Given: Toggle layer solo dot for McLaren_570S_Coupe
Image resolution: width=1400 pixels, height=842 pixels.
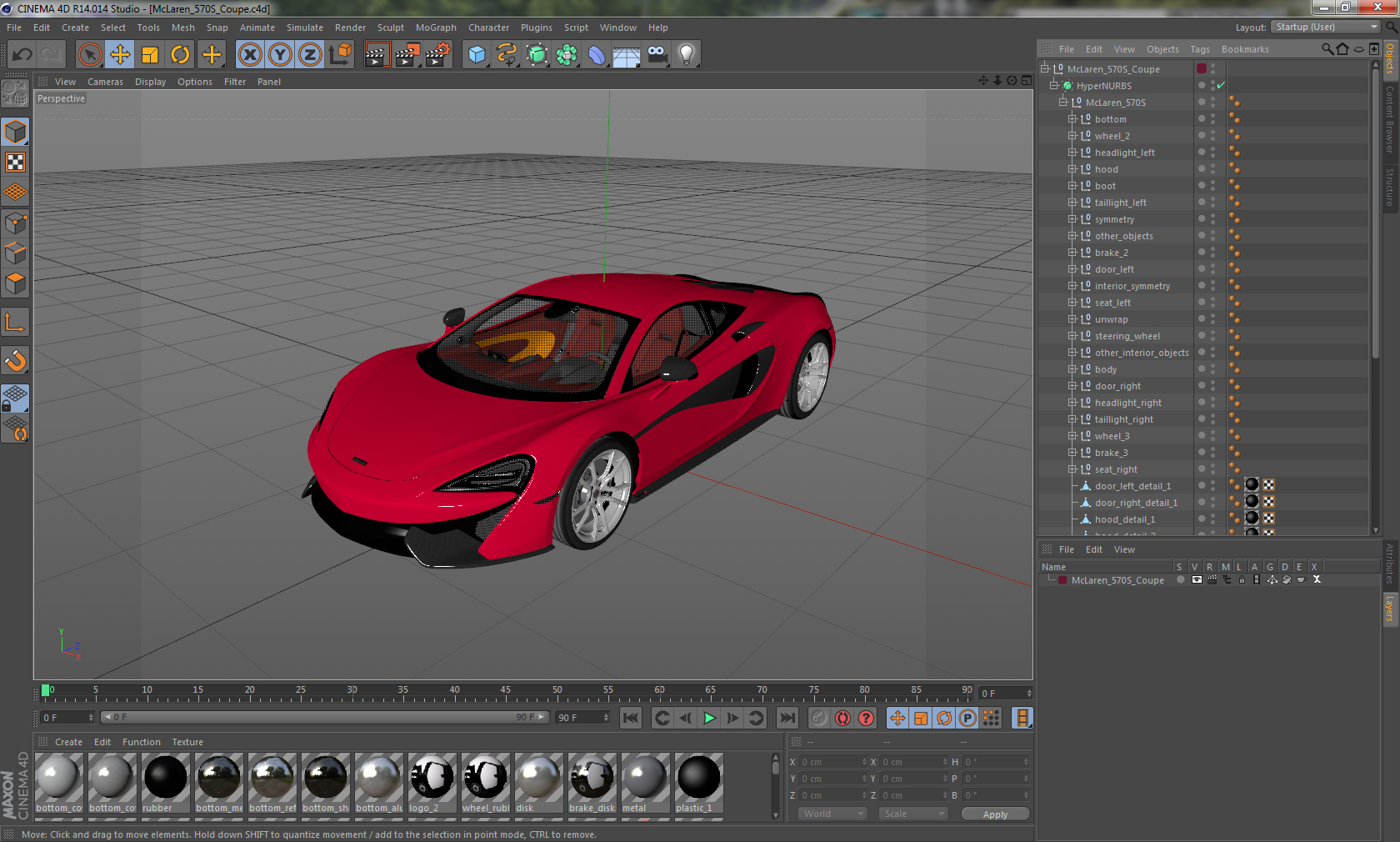Looking at the screenshot, I should tap(1180, 580).
